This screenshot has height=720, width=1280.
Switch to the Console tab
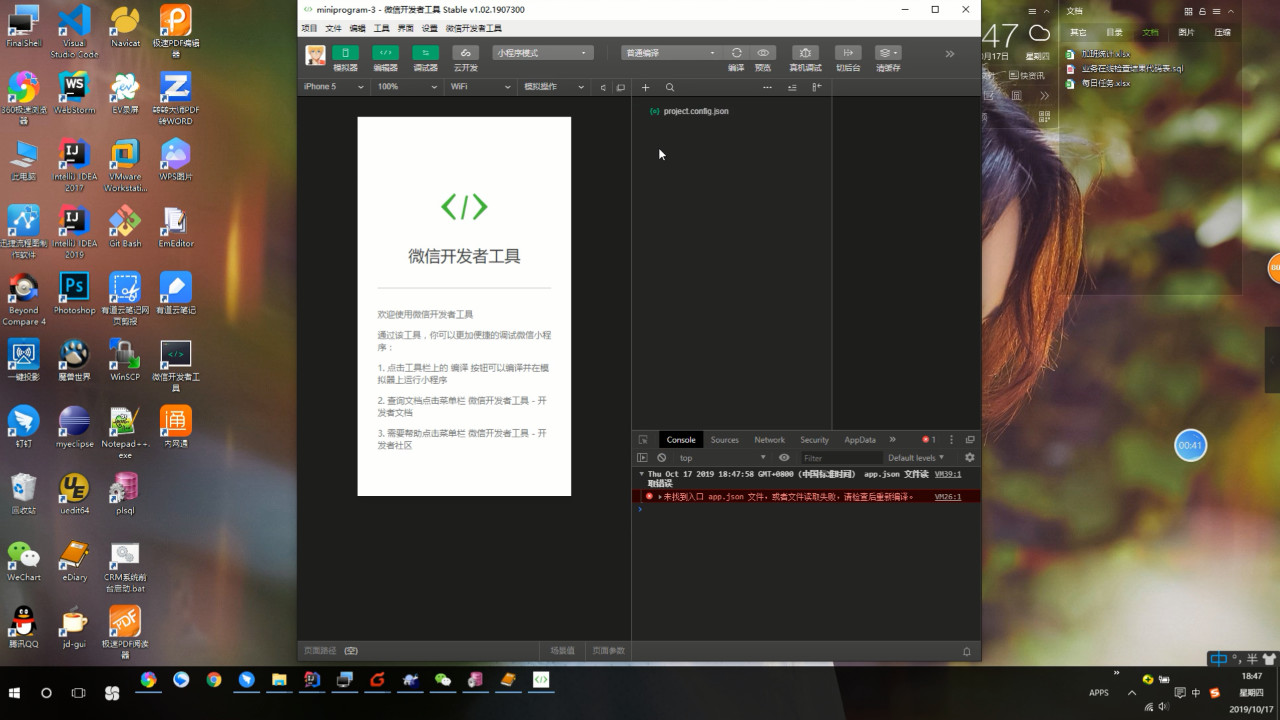click(681, 440)
